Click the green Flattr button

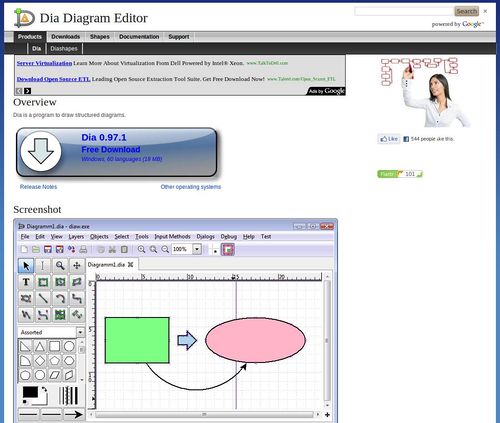click(x=387, y=174)
